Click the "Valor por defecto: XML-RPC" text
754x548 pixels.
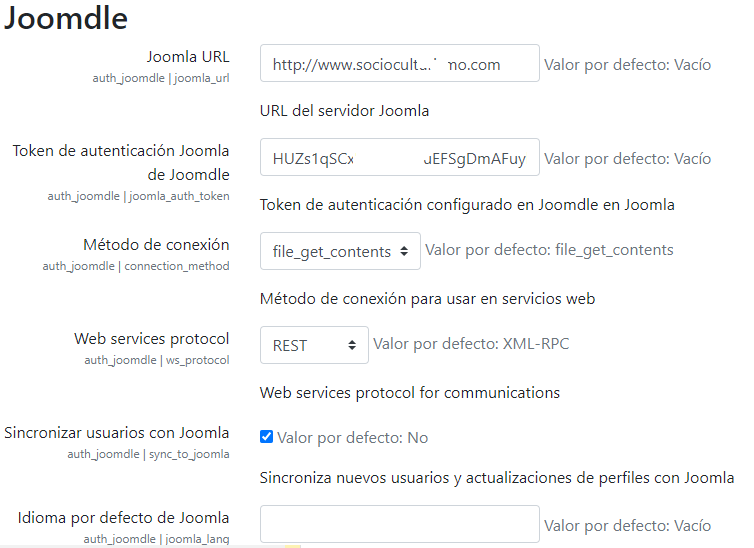coord(471,345)
